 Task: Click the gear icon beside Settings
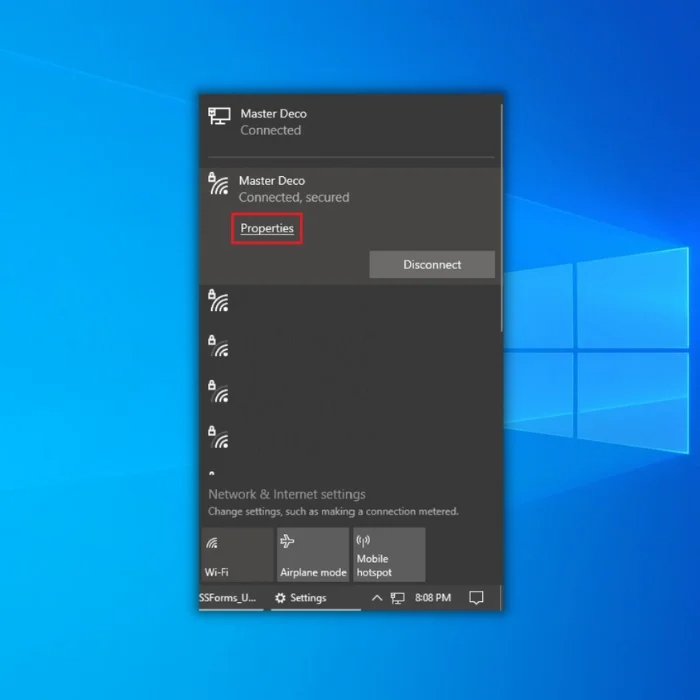tap(280, 598)
